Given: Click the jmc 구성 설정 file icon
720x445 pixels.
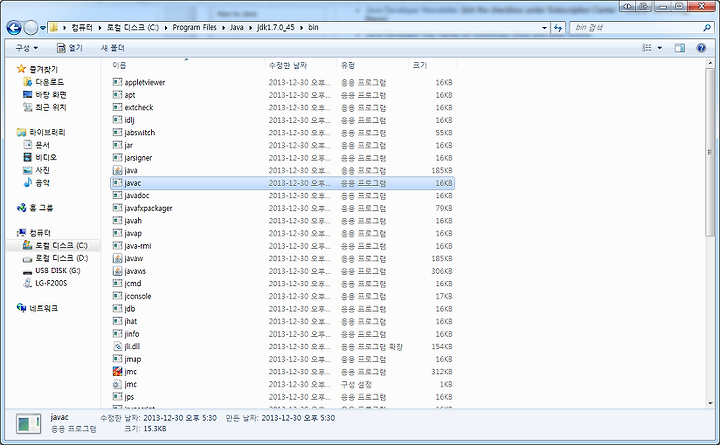Looking at the screenshot, I should (118, 384).
